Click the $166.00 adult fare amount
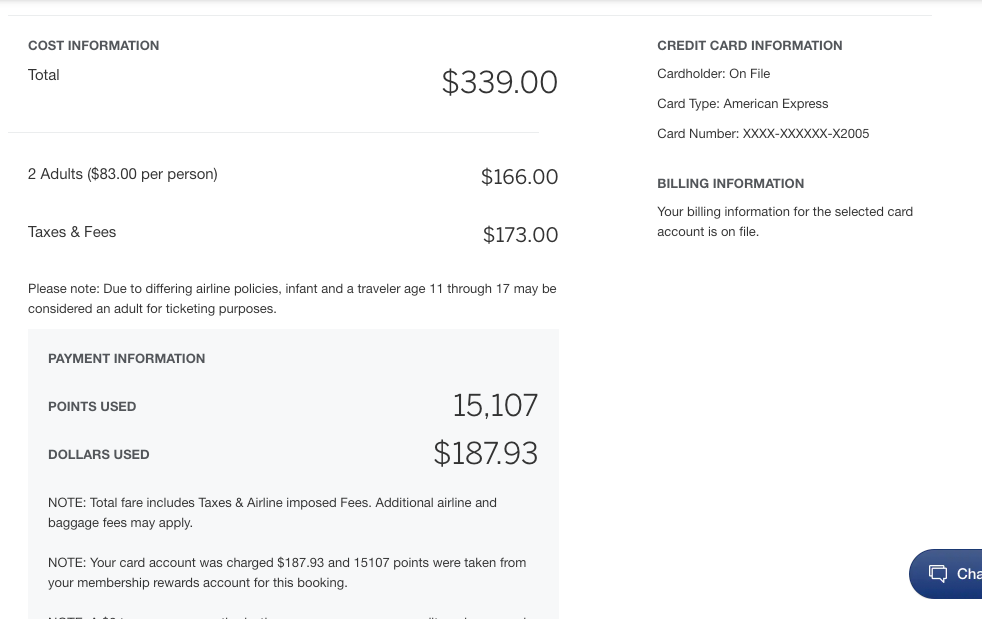This screenshot has height=619, width=982. pos(519,177)
